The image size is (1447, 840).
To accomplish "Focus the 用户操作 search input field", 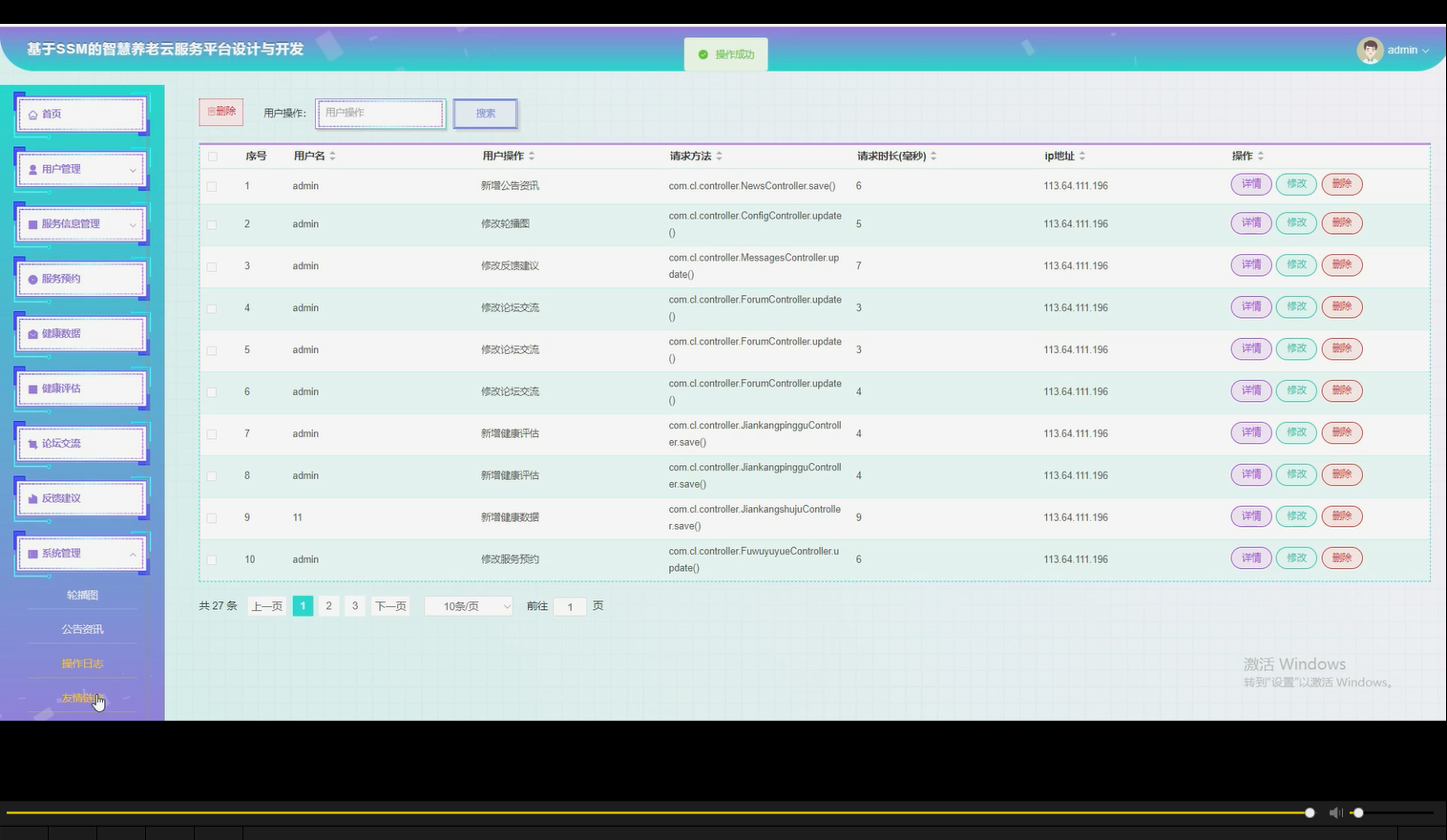I will (380, 113).
